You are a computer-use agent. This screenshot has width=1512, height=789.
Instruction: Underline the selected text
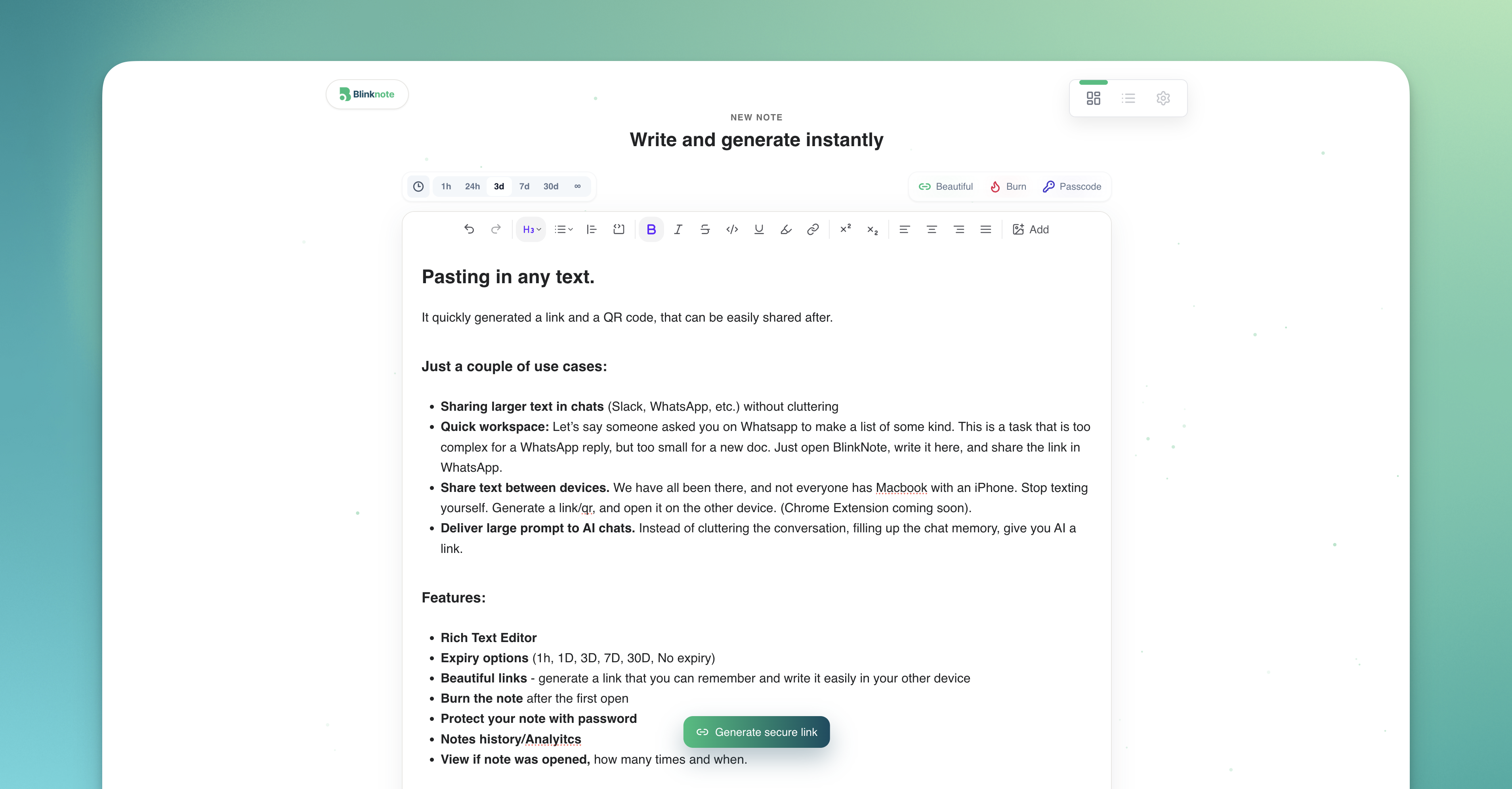click(x=759, y=229)
